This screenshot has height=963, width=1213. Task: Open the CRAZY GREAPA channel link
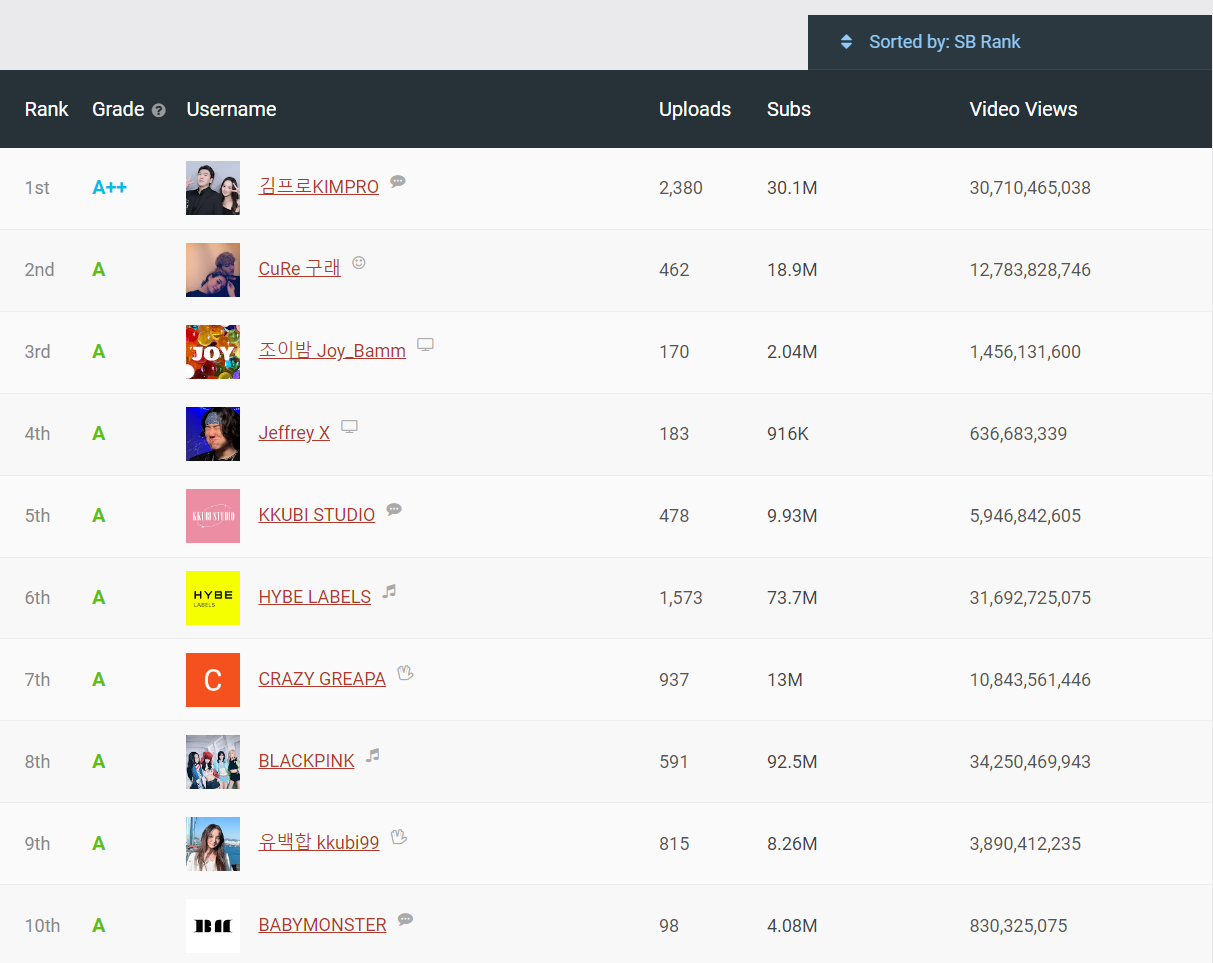(x=322, y=679)
